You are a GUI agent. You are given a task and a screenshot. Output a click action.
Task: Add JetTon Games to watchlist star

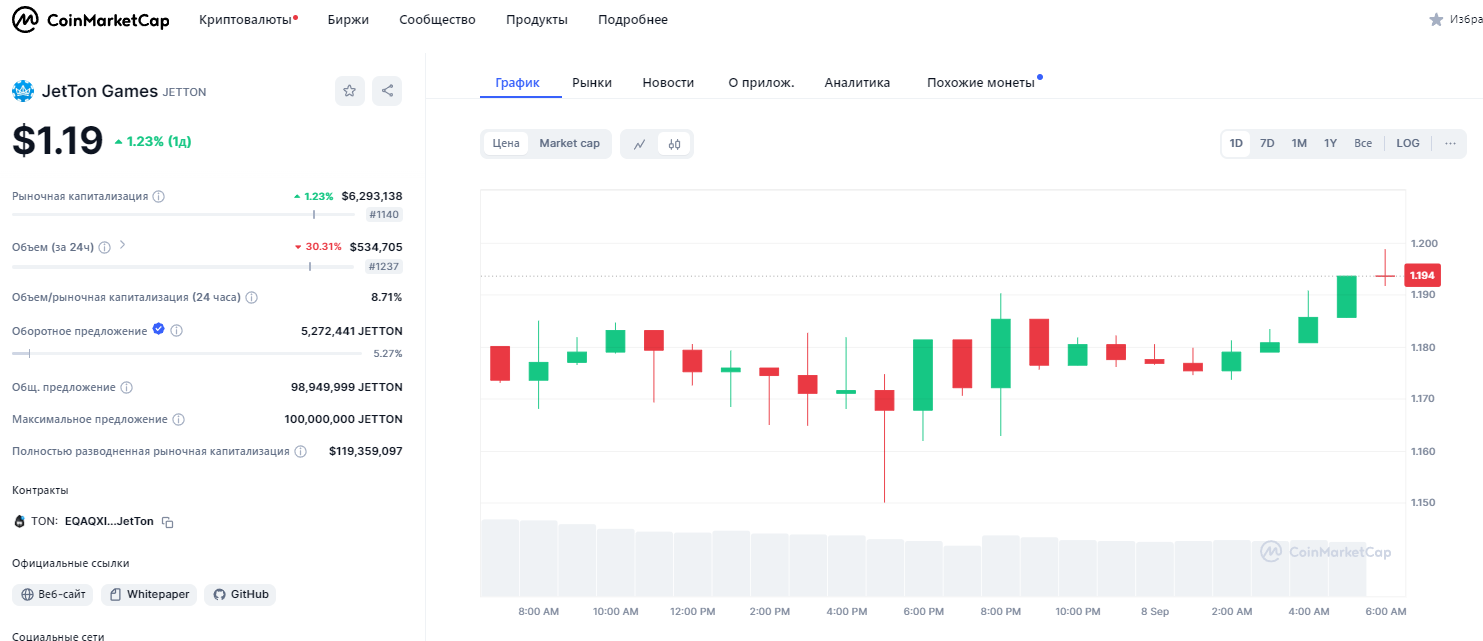349,91
